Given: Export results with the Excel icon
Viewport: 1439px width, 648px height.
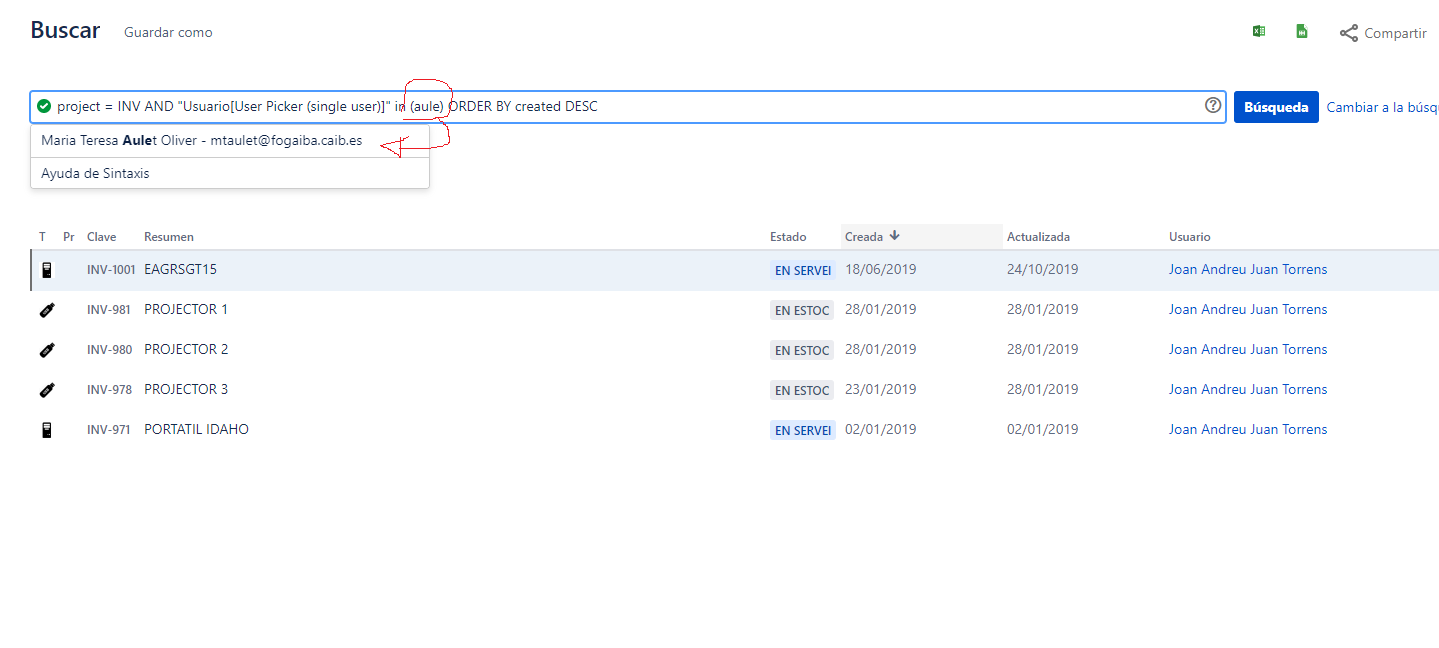Looking at the screenshot, I should [x=1259, y=31].
